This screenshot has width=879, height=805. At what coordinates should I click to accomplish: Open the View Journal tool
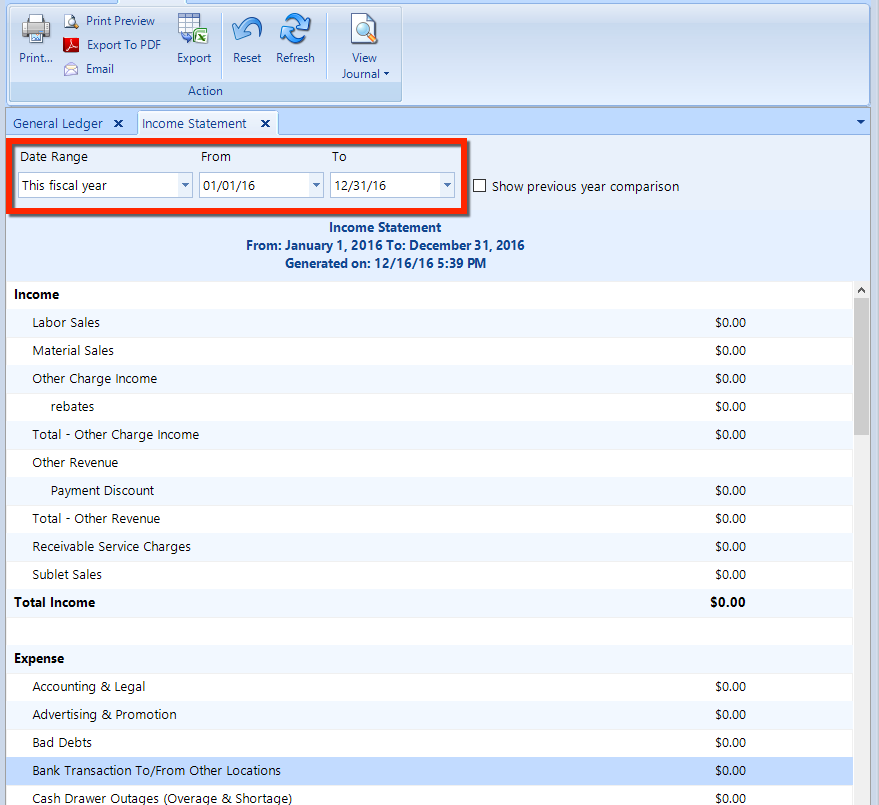point(363,35)
